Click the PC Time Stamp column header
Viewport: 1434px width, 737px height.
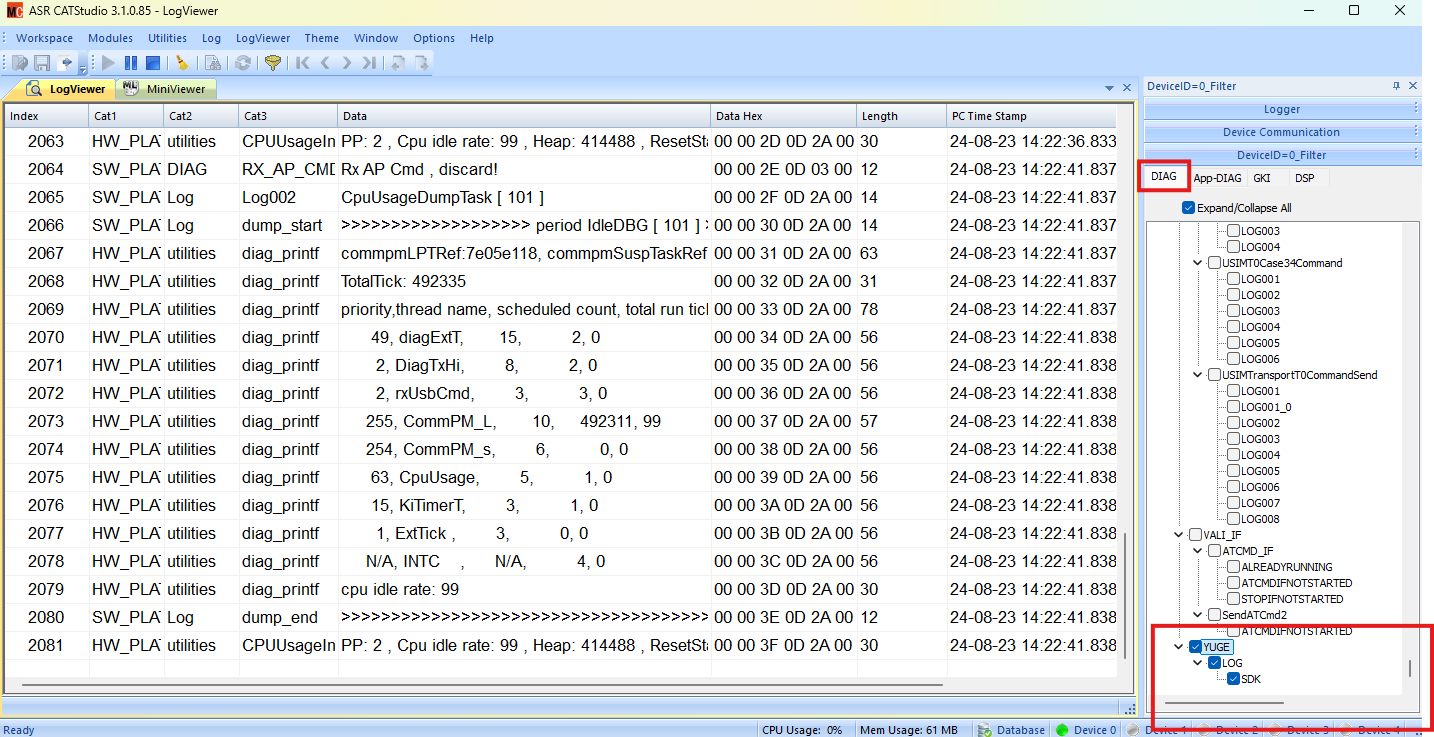(989, 116)
